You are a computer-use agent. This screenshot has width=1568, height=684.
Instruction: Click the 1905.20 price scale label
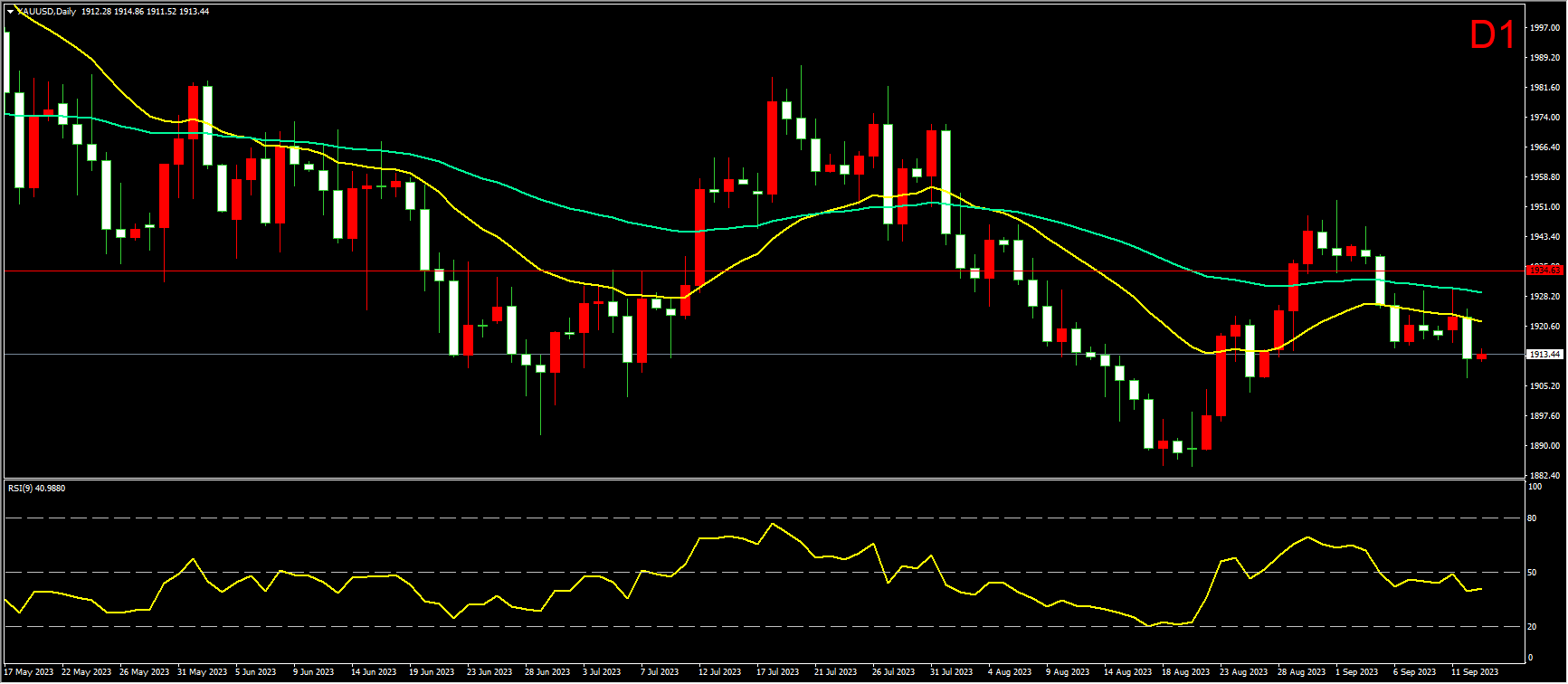click(1544, 386)
